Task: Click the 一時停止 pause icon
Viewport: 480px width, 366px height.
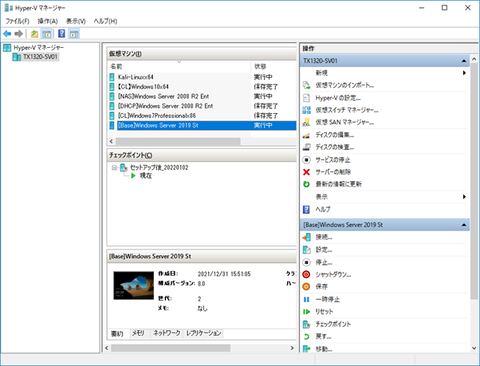Action: (306, 299)
